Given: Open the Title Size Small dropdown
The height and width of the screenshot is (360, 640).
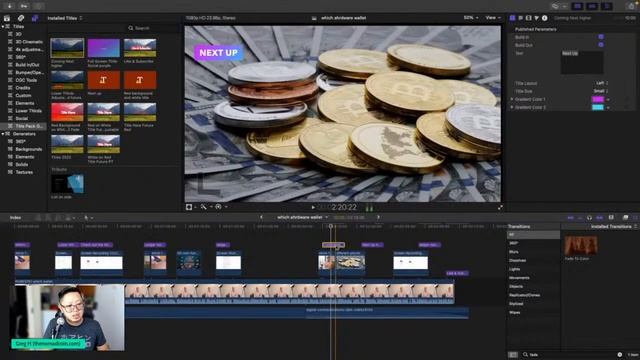Looking at the screenshot, I should tap(601, 91).
